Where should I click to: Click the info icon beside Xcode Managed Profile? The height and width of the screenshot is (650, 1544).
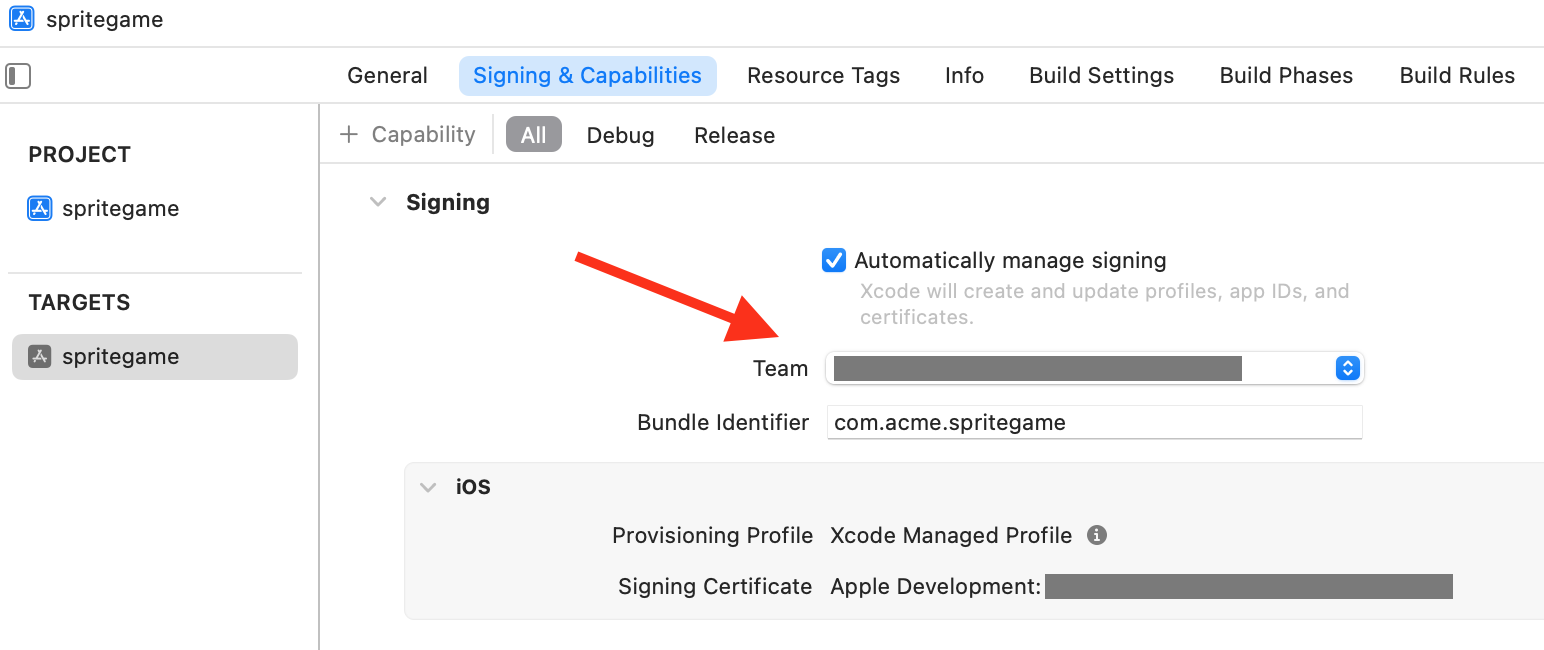tap(1096, 535)
